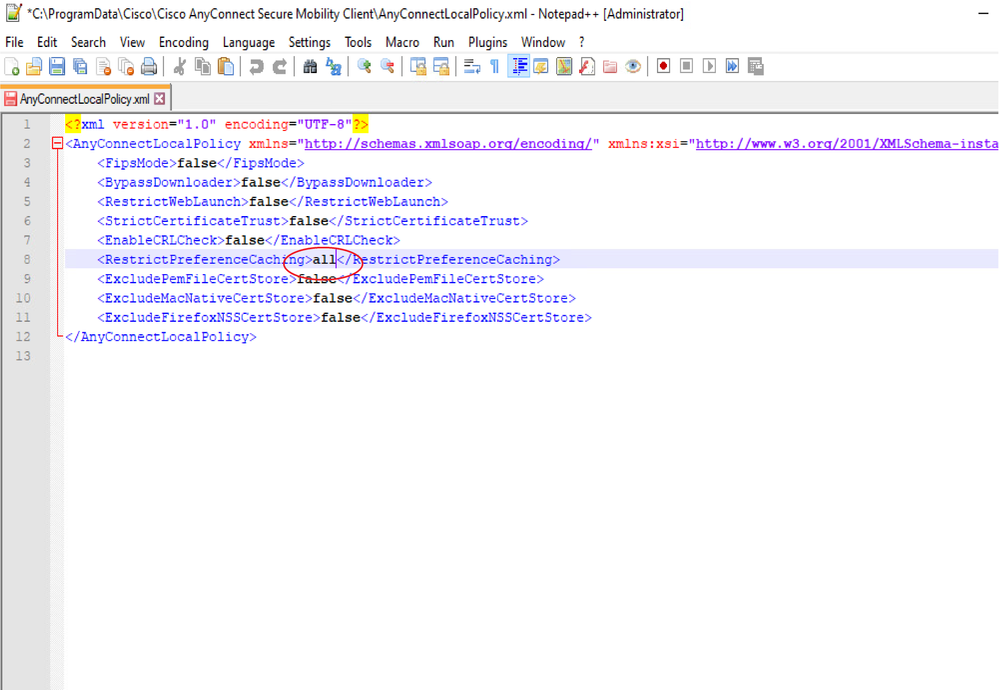
Task: Click the Save All icon
Action: pos(80,66)
